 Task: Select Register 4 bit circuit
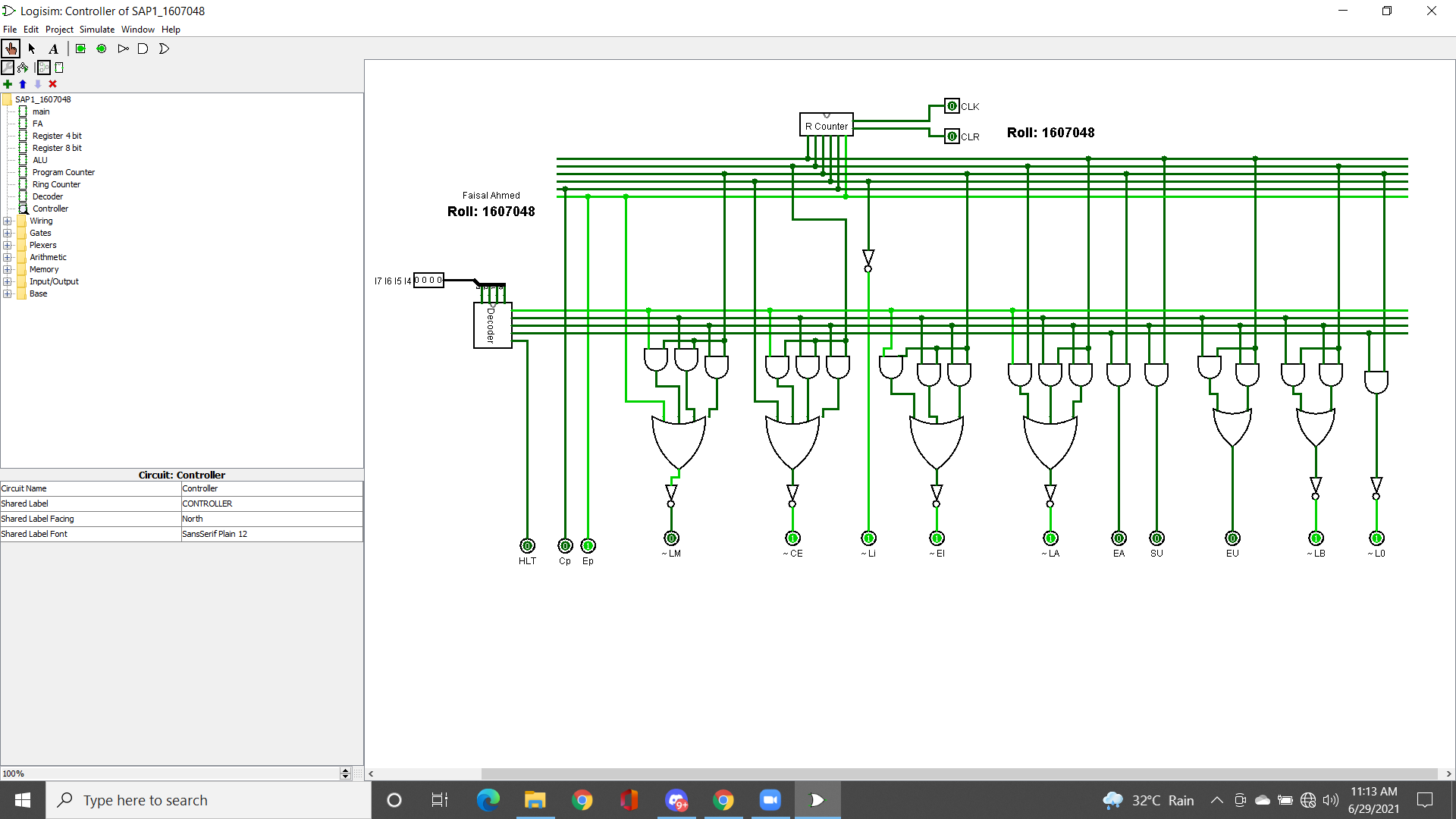57,136
